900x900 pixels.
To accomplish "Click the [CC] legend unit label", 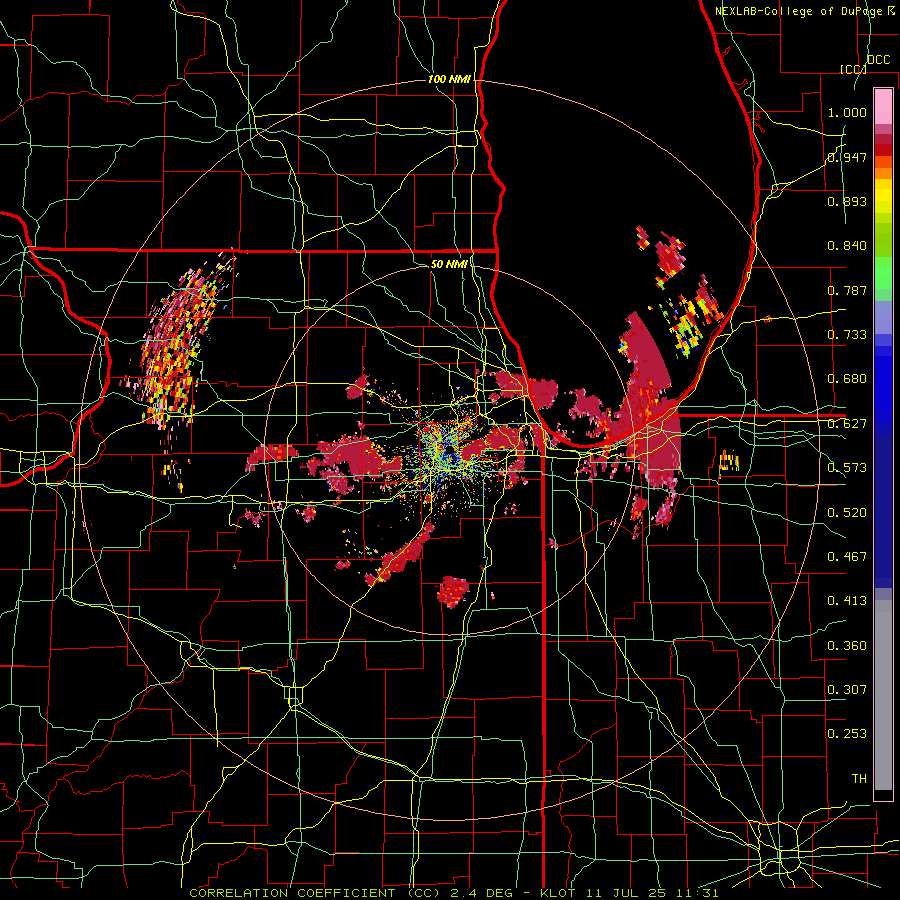I will click(x=854, y=69).
